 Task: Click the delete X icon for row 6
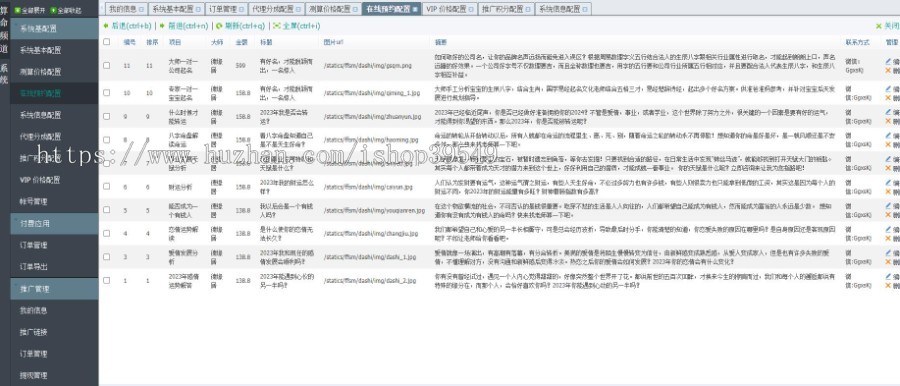pyautogui.click(x=888, y=191)
